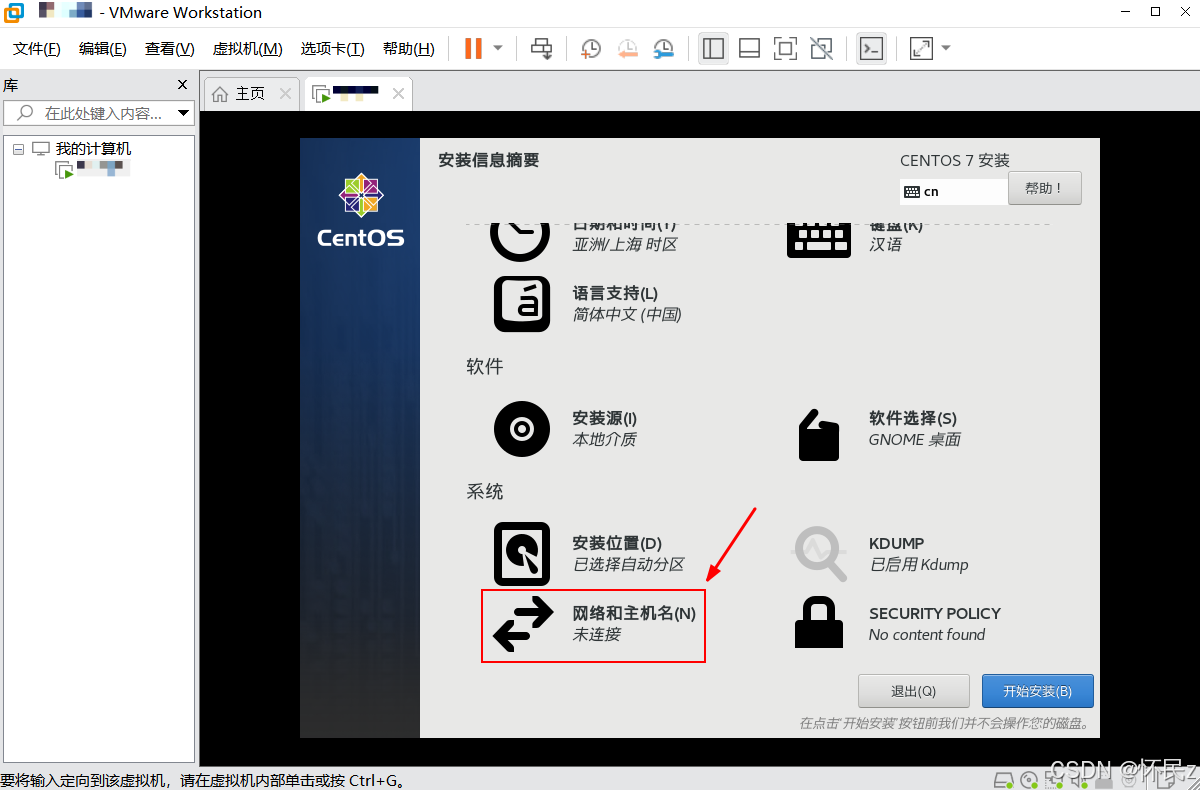Click the 已启用 Kdump text

pos(919,564)
